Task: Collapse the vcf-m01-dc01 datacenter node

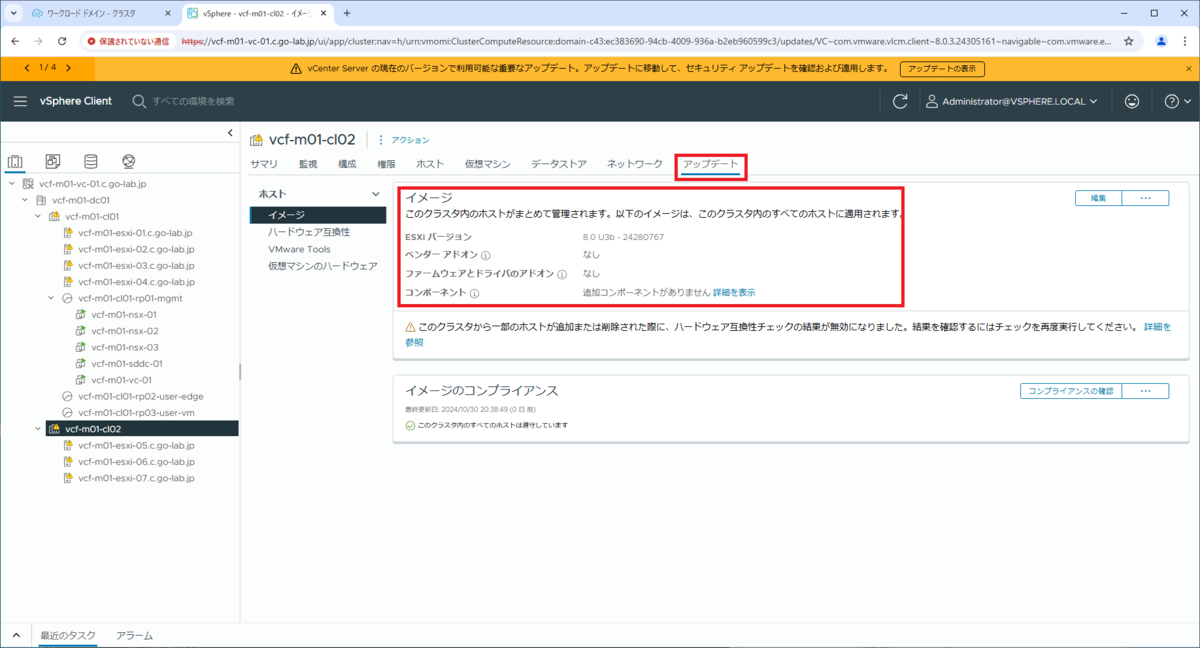Action: click(24, 200)
